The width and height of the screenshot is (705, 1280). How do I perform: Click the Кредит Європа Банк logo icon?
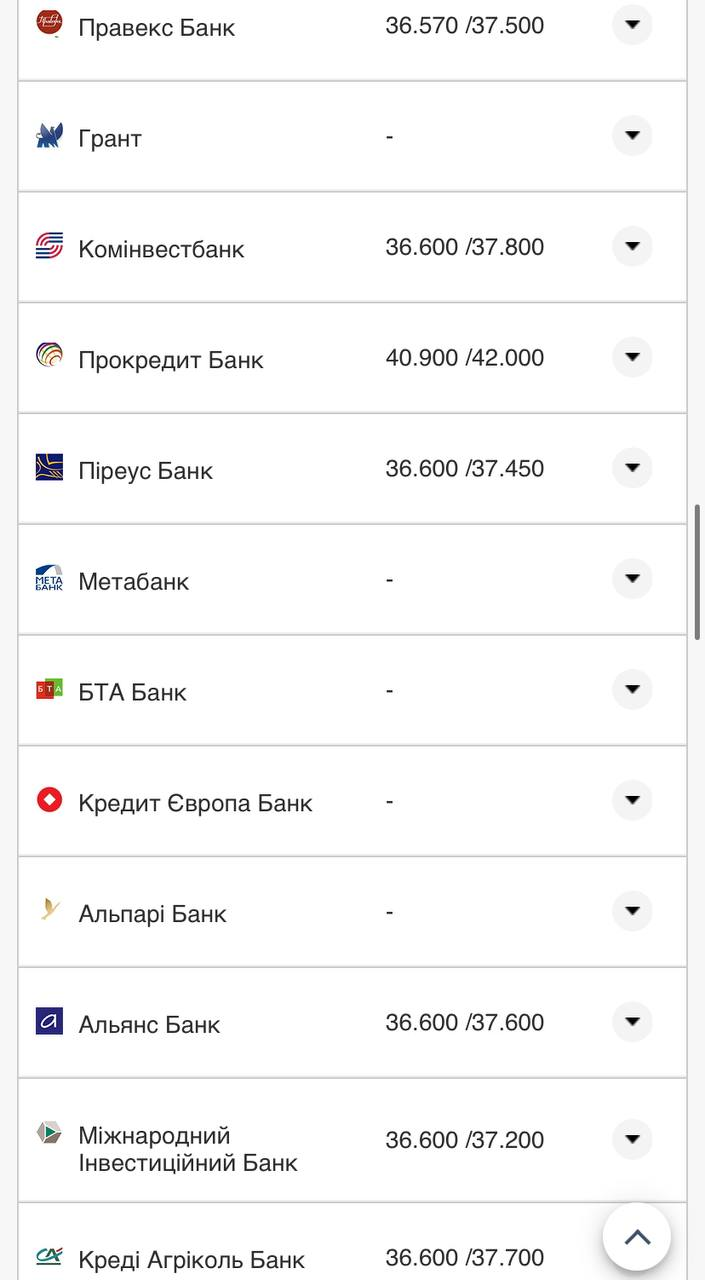coord(49,800)
